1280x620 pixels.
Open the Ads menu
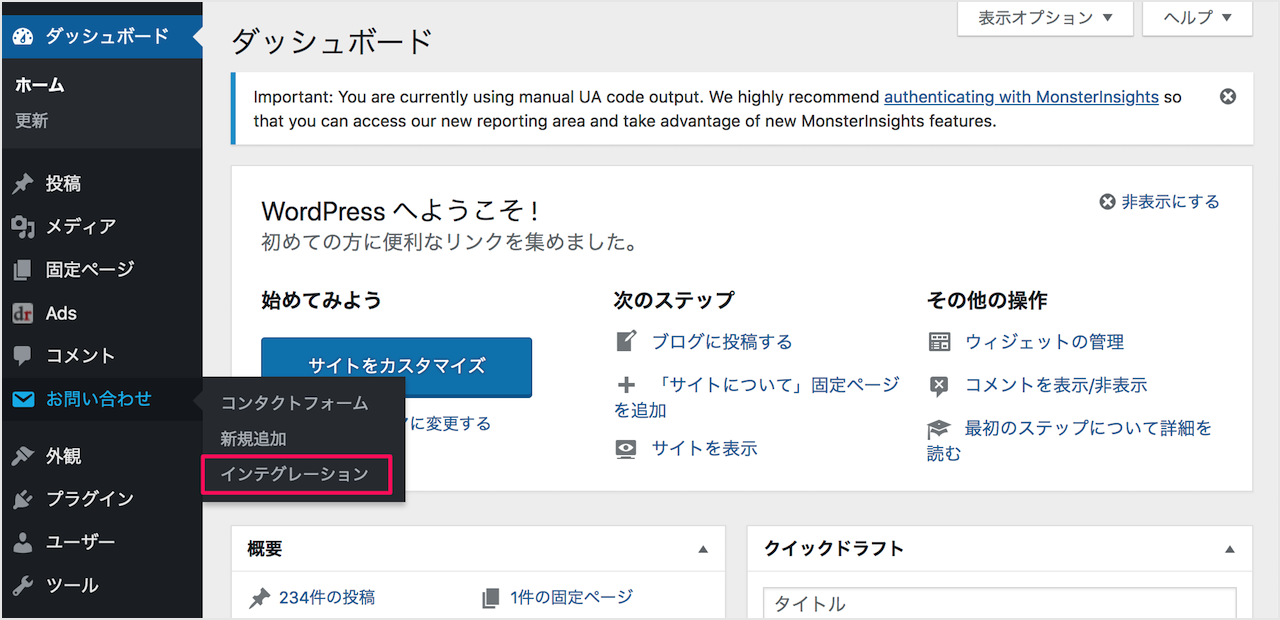(101, 313)
